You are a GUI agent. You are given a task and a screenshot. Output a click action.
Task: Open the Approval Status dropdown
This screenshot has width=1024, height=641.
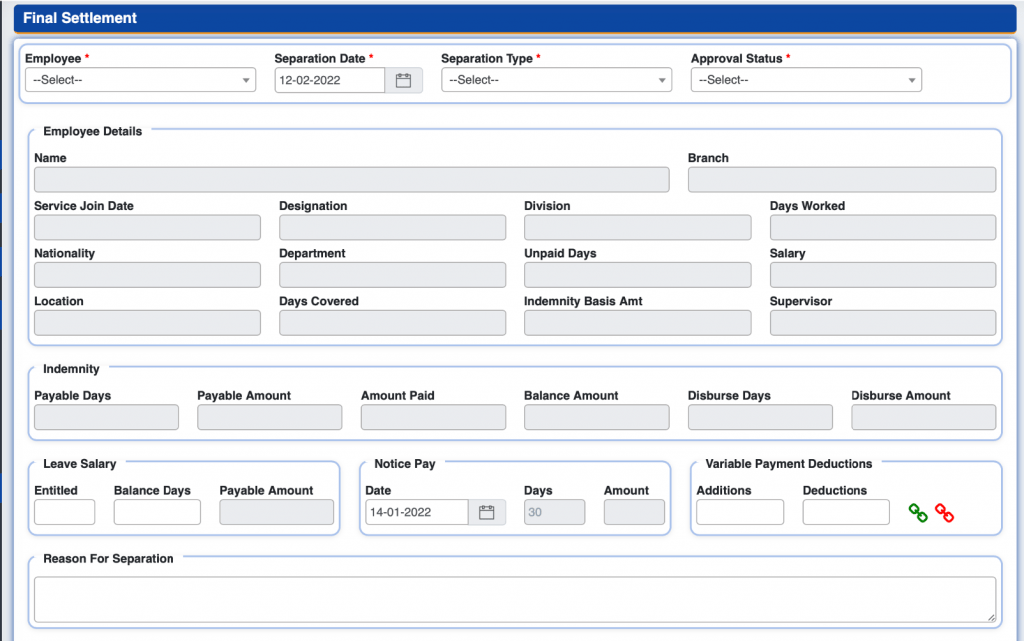(x=805, y=79)
